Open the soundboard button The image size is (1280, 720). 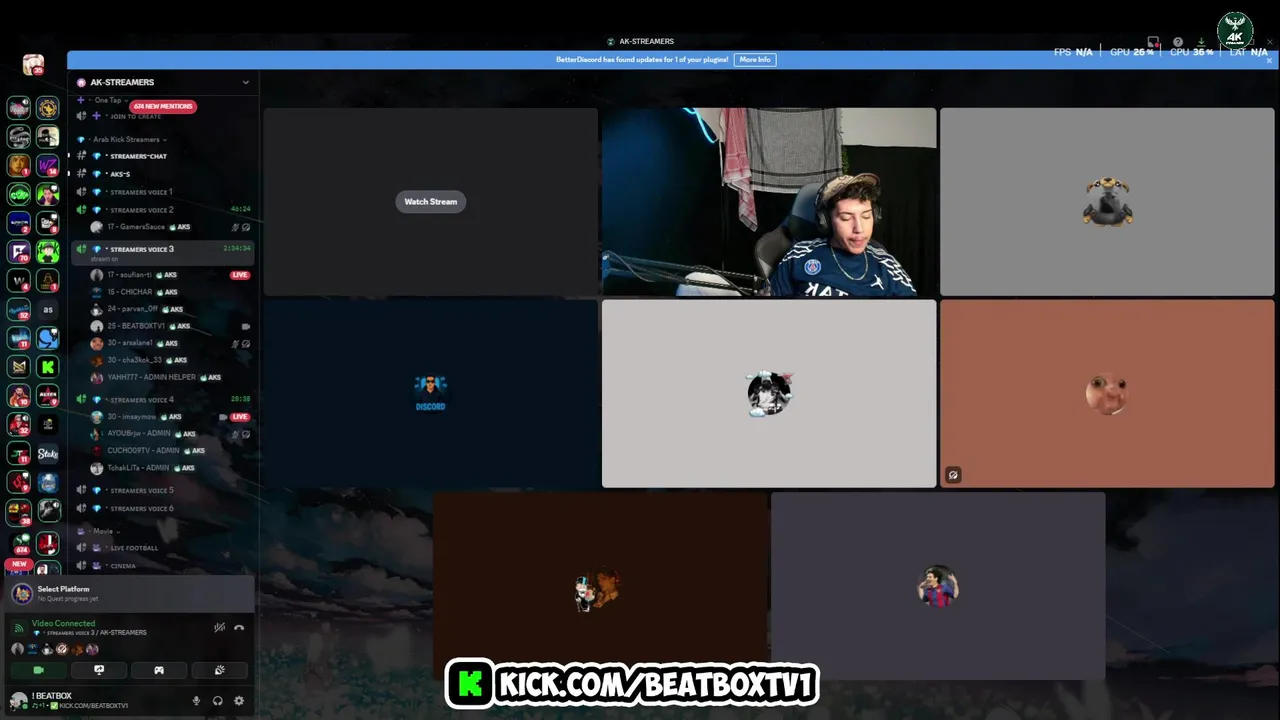(x=219, y=670)
